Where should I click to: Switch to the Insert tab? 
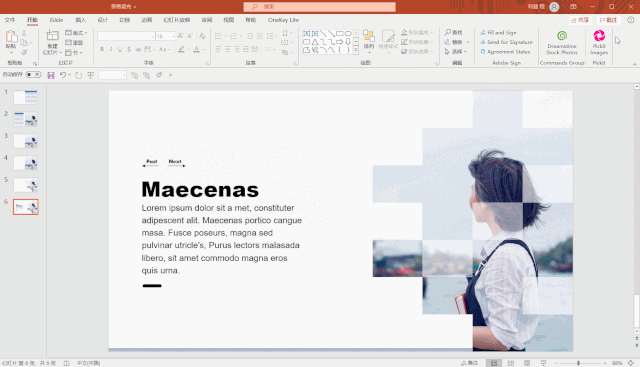coord(80,20)
